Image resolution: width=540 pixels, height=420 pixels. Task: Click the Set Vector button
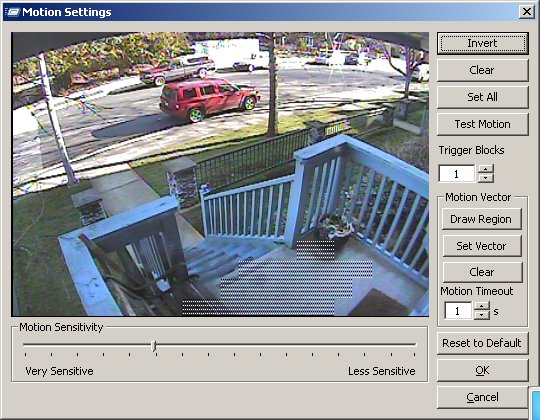tap(481, 246)
